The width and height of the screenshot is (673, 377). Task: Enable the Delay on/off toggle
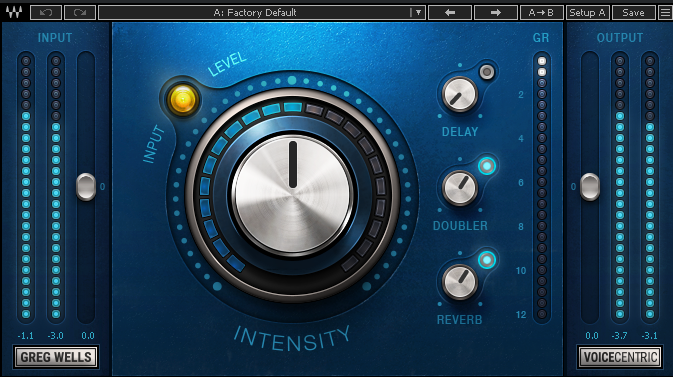[x=487, y=72]
